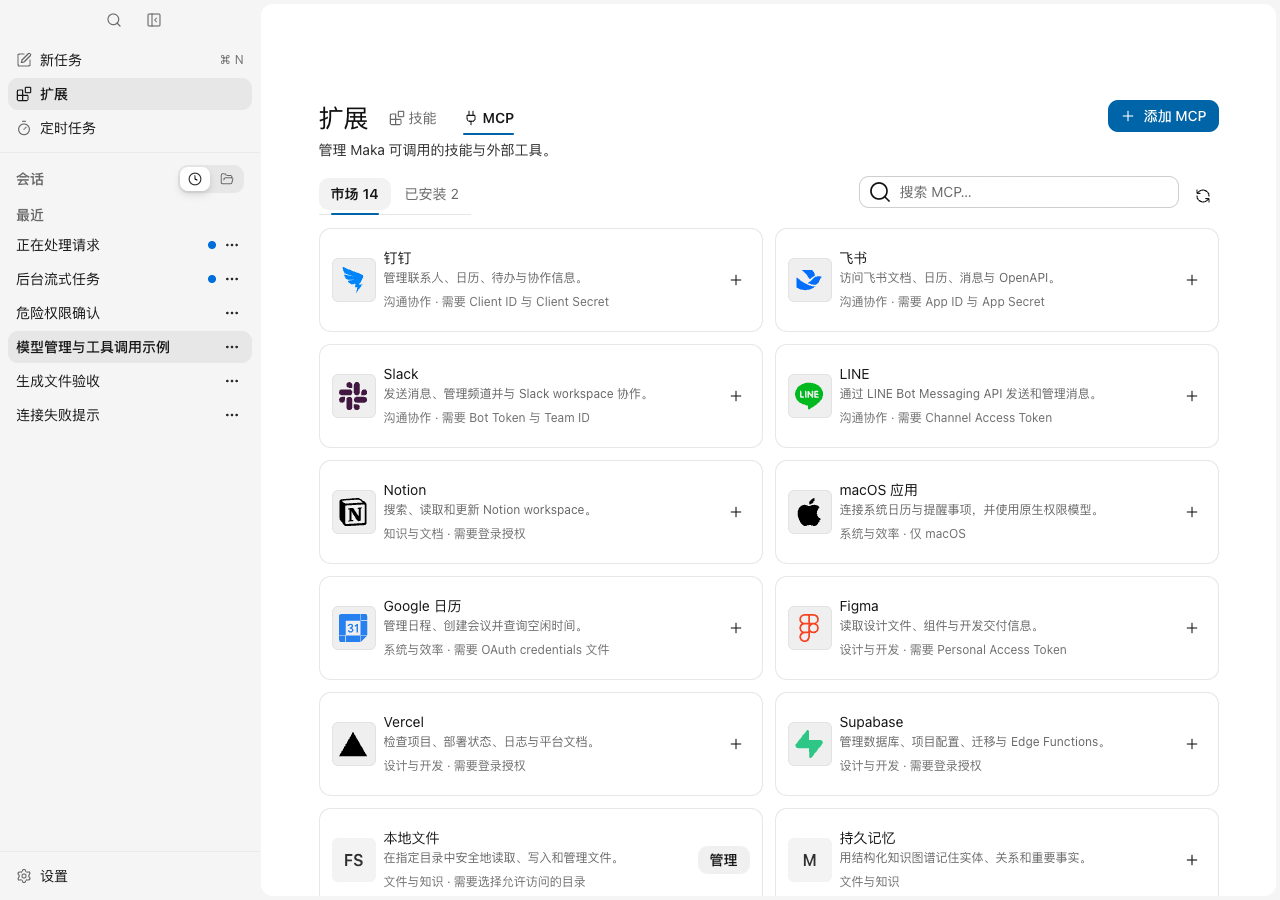
Task: Add the 飞书 MCP with plus
Action: pyautogui.click(x=1192, y=280)
